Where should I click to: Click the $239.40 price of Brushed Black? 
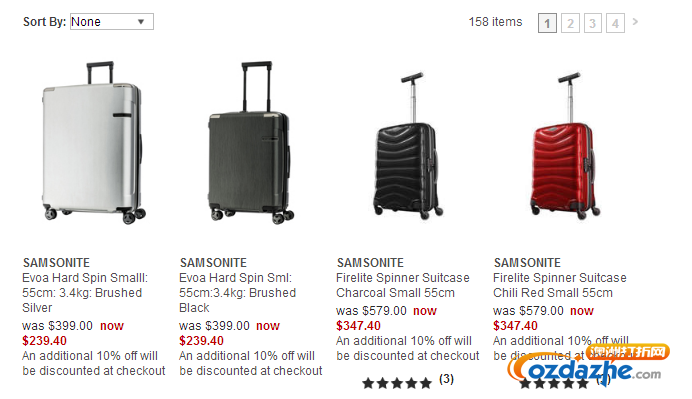point(201,341)
